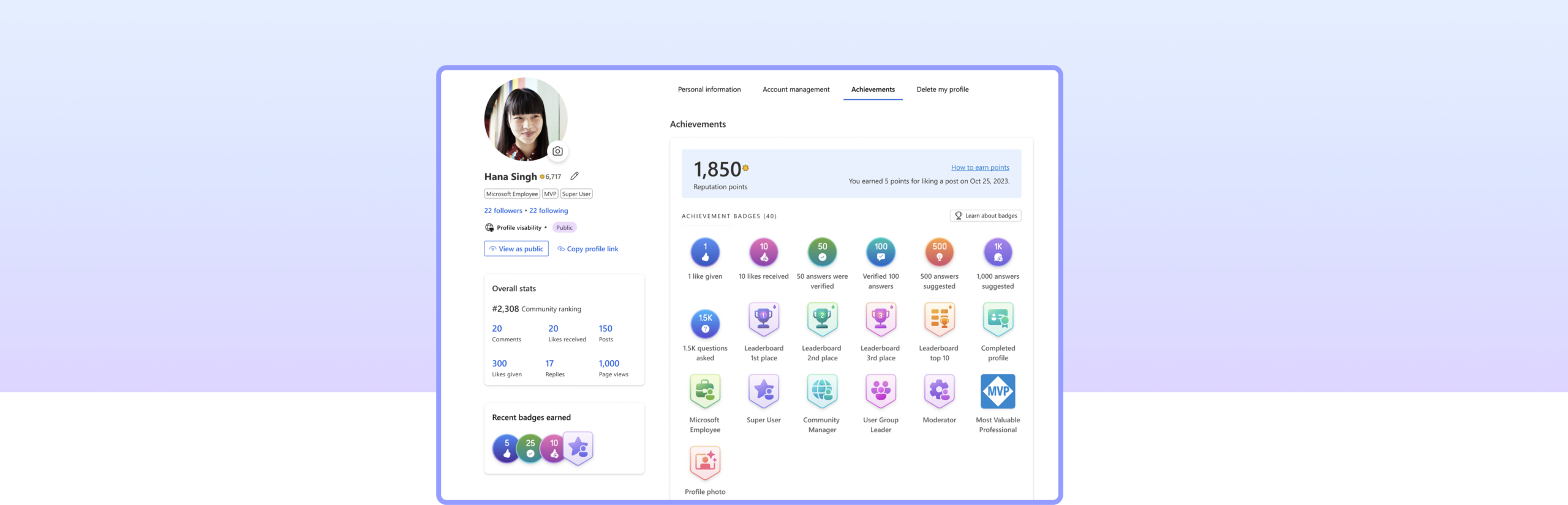Viewport: 1568px width, 505px height.
Task: Click the Profile photo badge
Action: point(705,463)
